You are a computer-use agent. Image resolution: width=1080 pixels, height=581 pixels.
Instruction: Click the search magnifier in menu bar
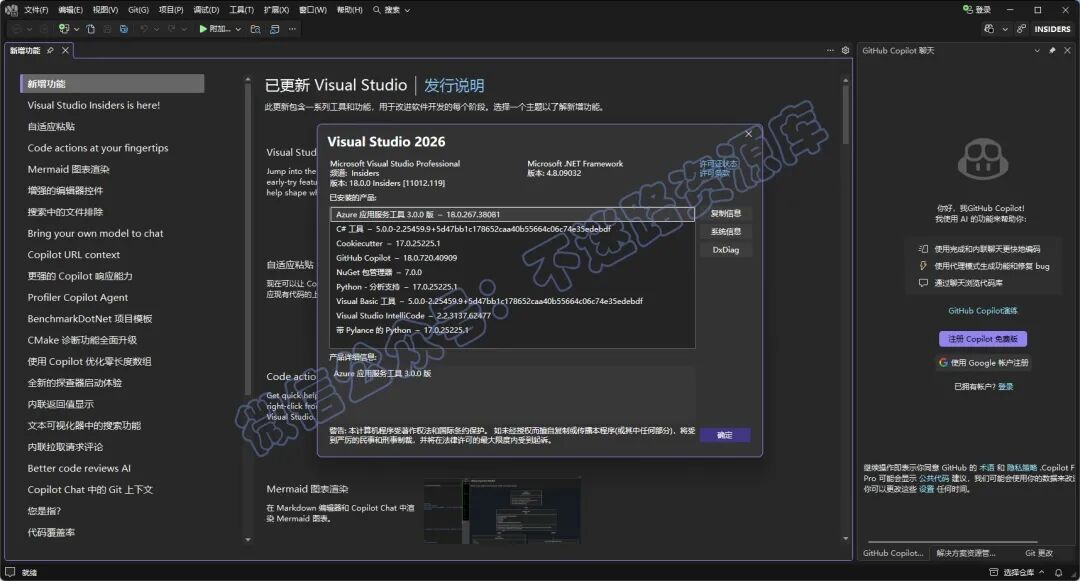coord(377,10)
